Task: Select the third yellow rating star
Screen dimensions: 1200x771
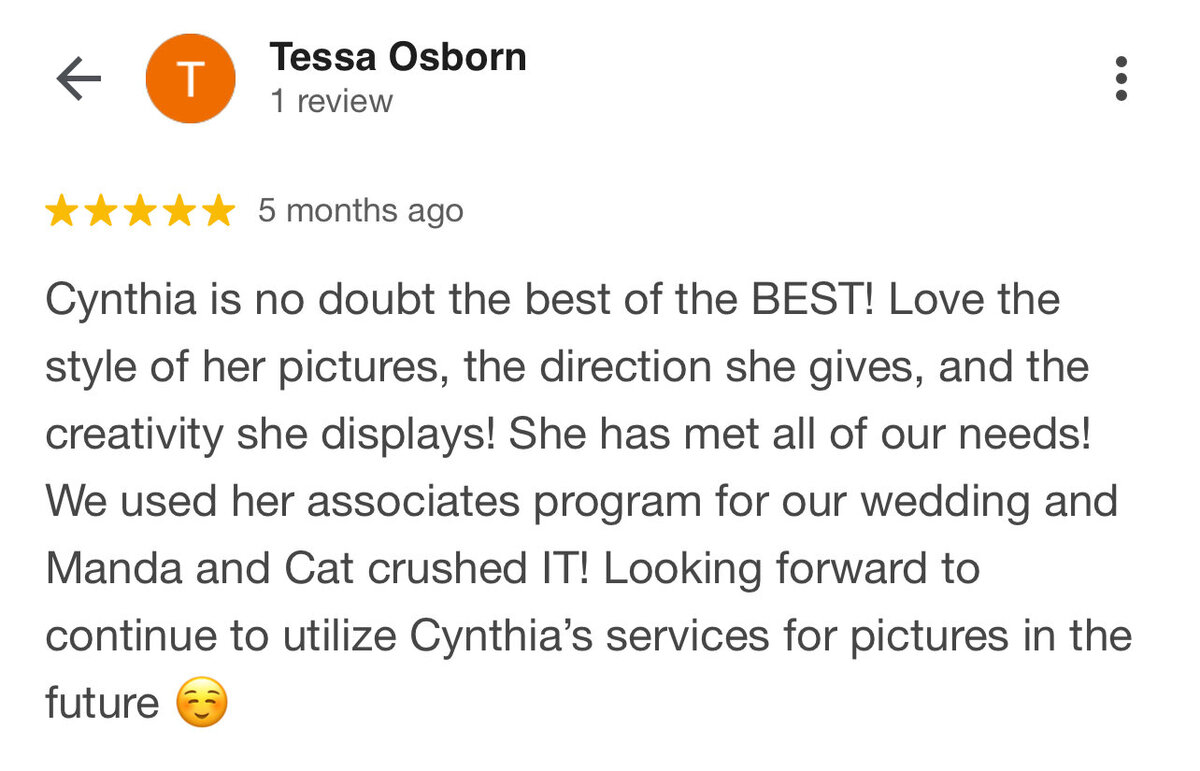Action: [x=139, y=212]
